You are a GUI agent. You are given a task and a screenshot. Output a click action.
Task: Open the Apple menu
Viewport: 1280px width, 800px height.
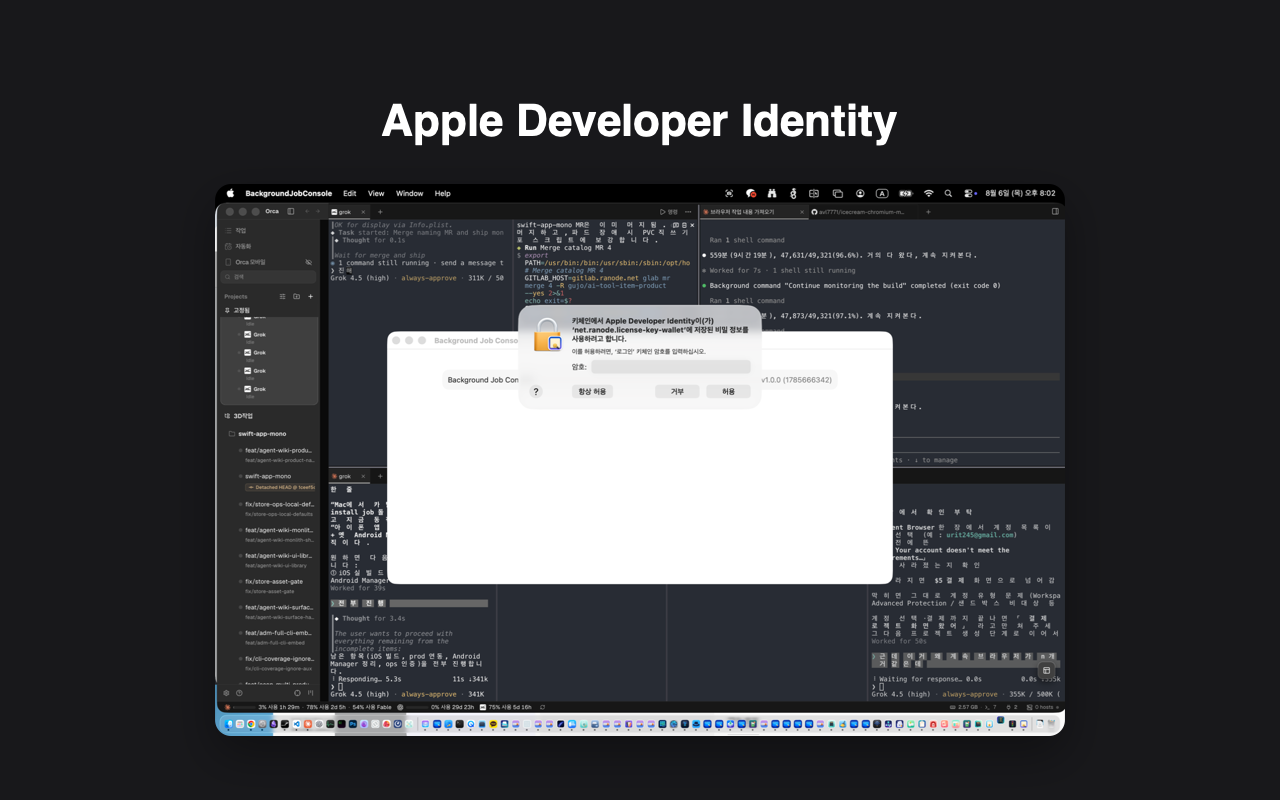(x=230, y=193)
